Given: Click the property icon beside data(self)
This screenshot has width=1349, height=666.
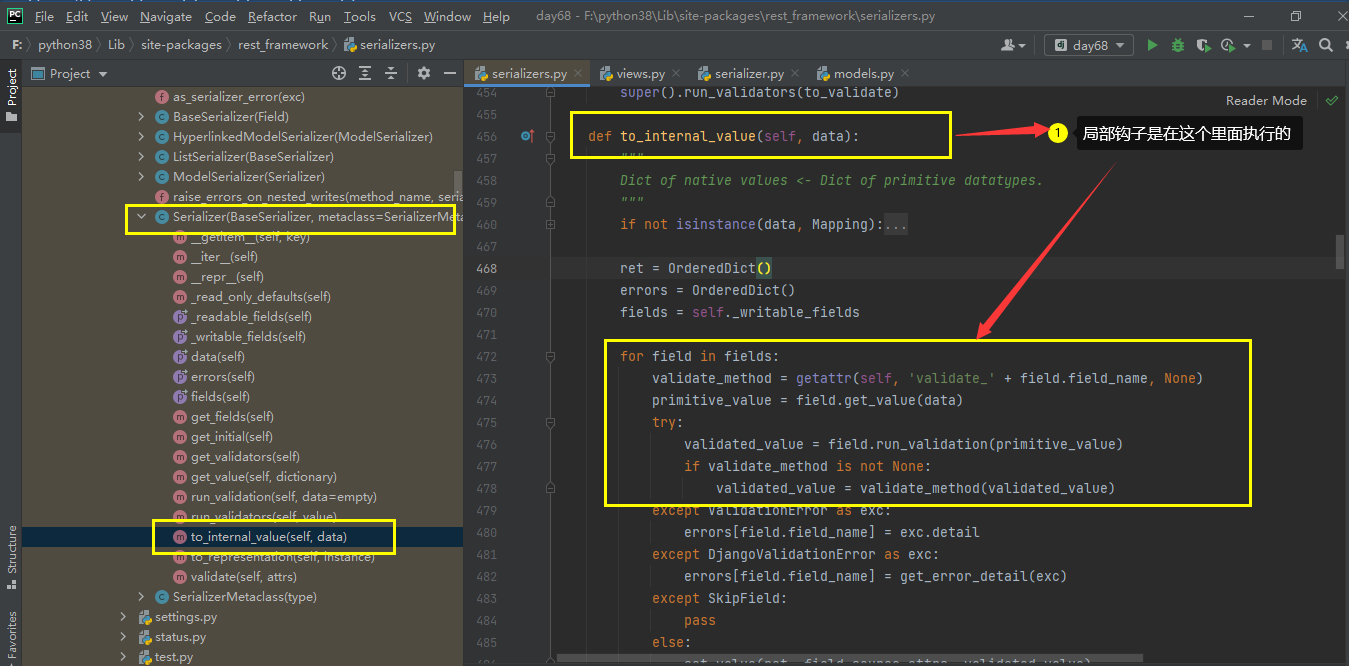Looking at the screenshot, I should (180, 357).
